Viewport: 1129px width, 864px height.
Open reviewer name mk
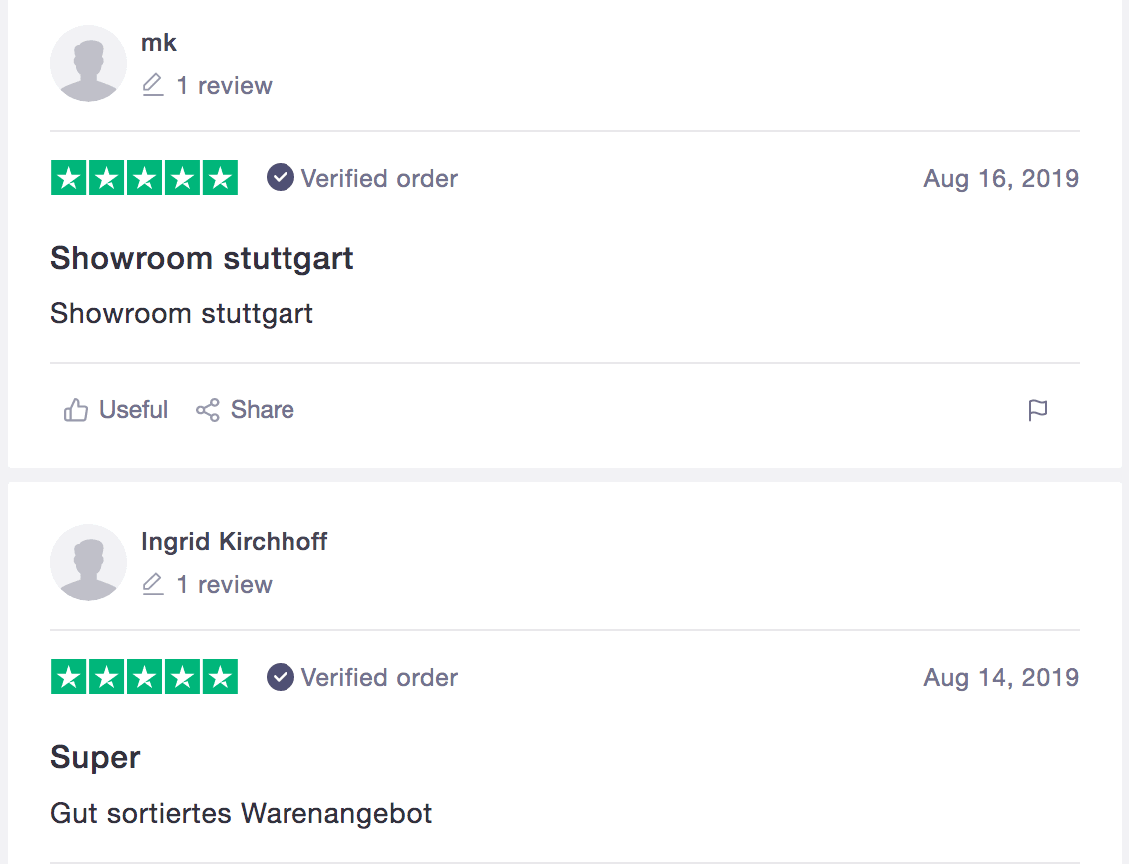(x=158, y=43)
